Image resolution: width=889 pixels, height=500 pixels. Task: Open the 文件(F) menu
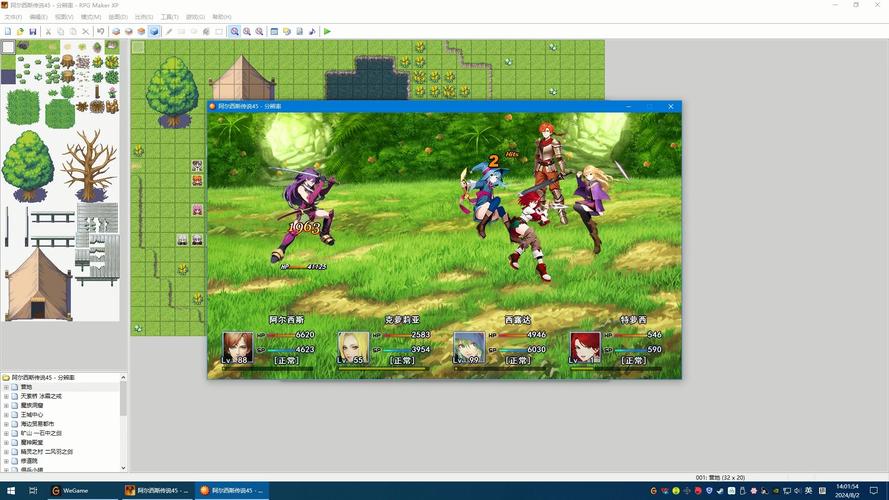[x=13, y=17]
